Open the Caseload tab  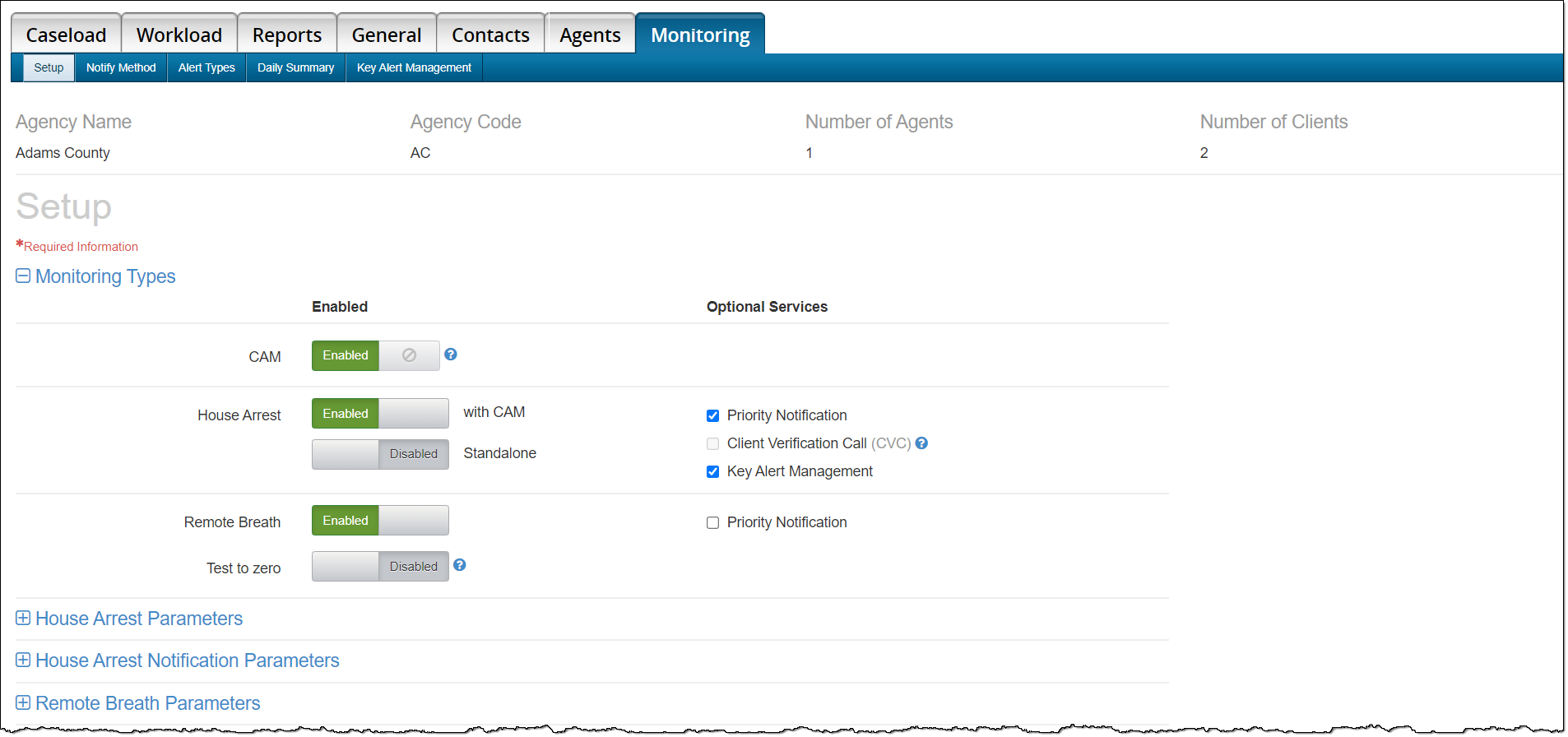[x=66, y=35]
